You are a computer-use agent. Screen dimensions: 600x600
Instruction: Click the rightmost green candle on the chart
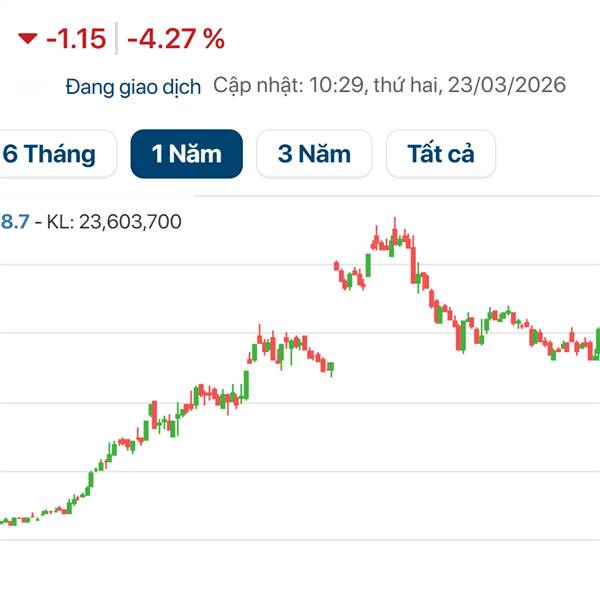click(596, 342)
